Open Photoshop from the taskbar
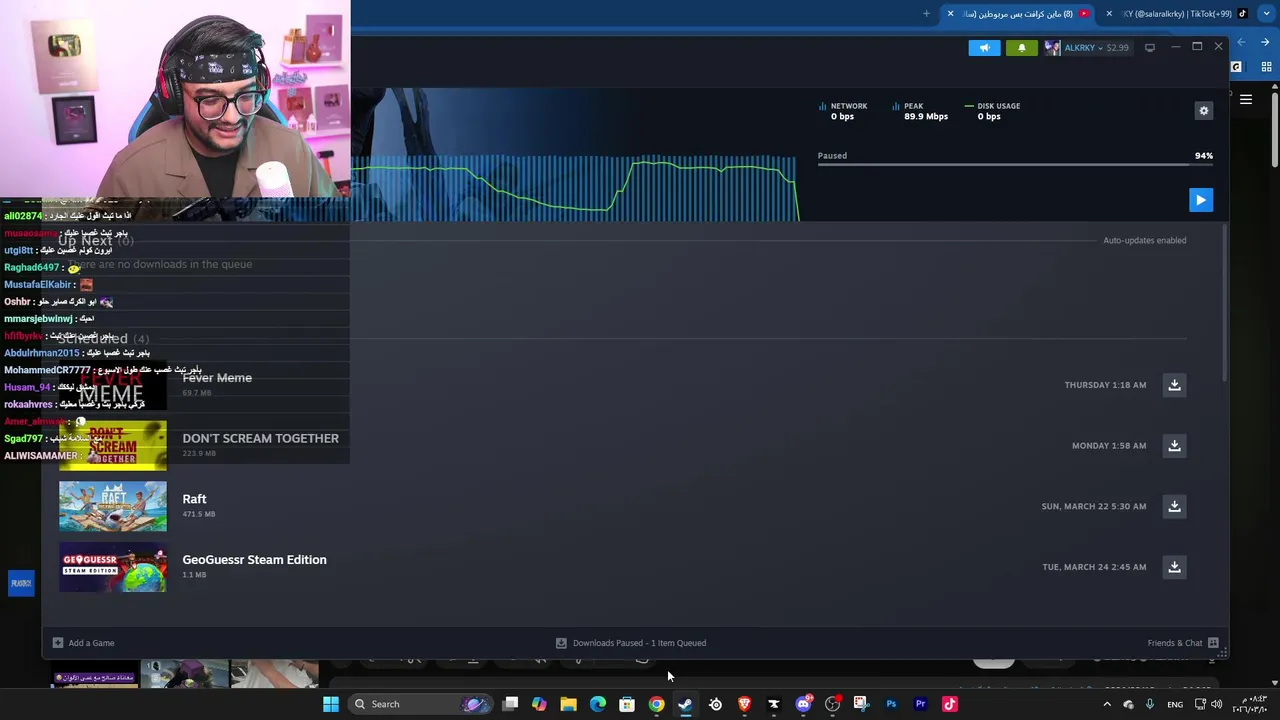Image resolution: width=1280 pixels, height=720 pixels. pyautogui.click(x=891, y=704)
